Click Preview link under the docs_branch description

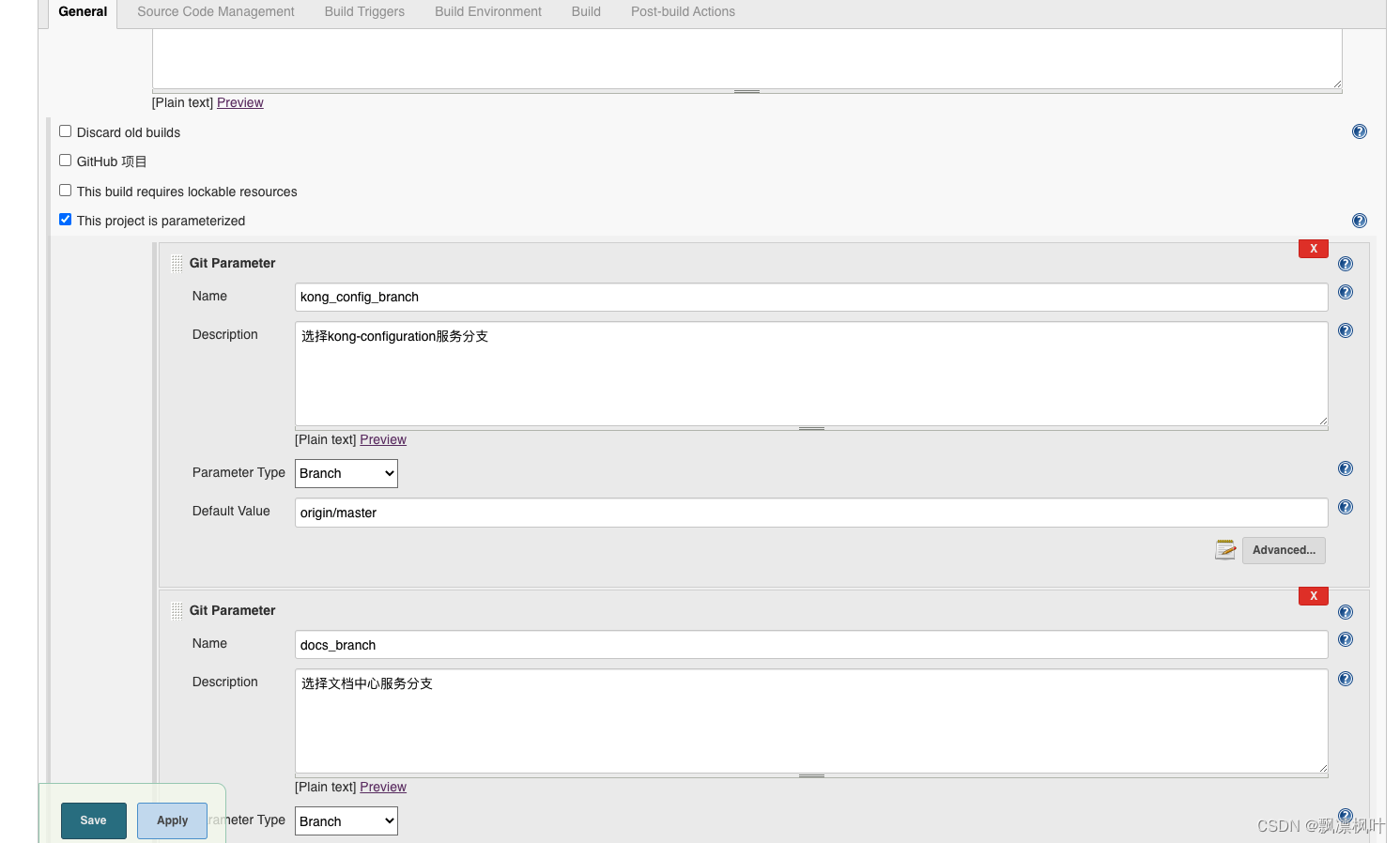pos(383,787)
